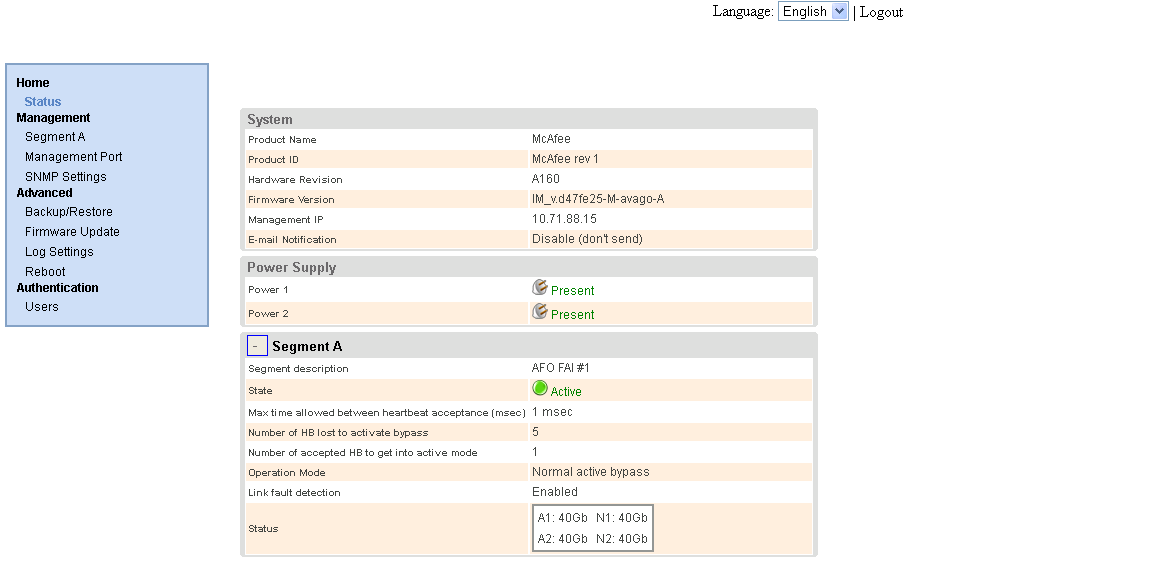Open Firmware Update page
The height and width of the screenshot is (579, 1164).
tap(72, 232)
